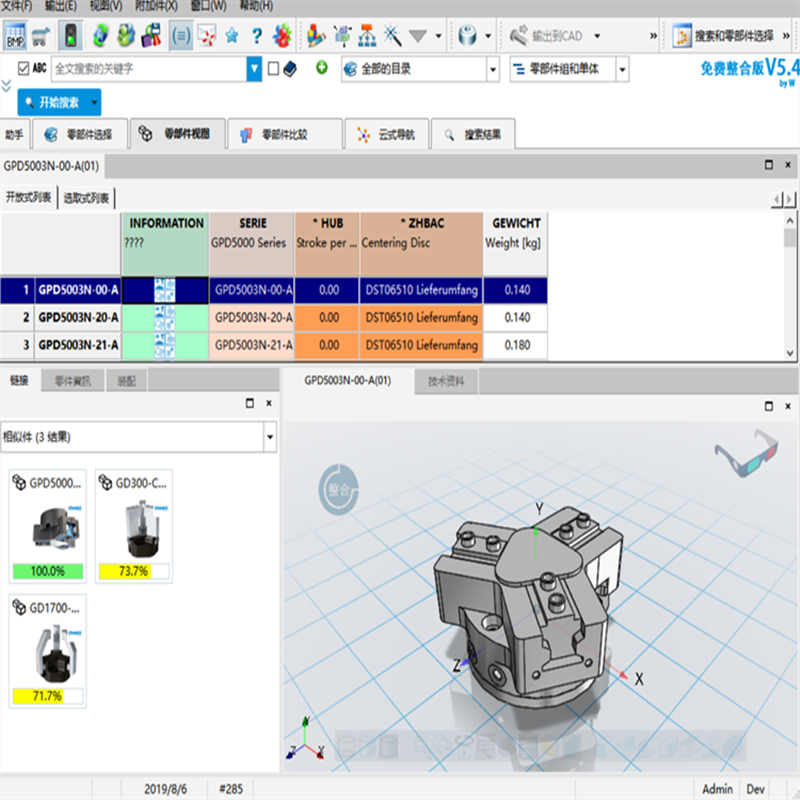This screenshot has width=800, height=800.
Task: Switch to the 零部件比较 tab
Action: pyautogui.click(x=284, y=134)
